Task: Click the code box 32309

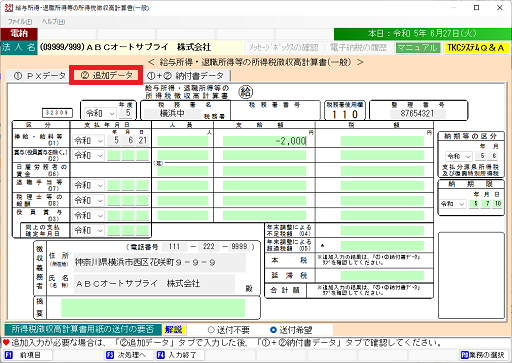Action: pyautogui.click(x=57, y=113)
